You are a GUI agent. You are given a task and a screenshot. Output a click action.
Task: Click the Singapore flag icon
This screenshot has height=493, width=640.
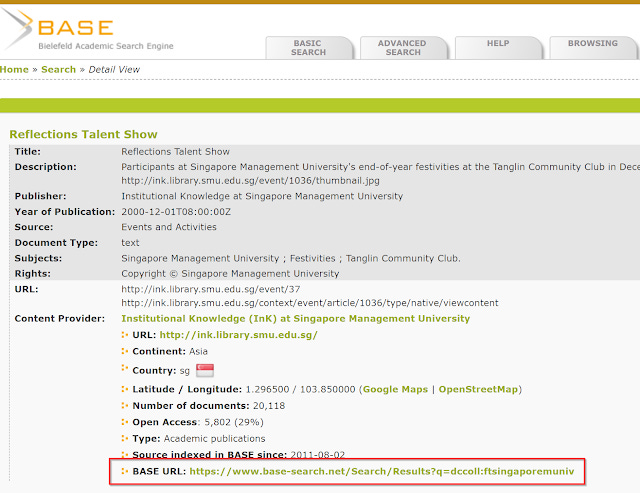point(205,370)
